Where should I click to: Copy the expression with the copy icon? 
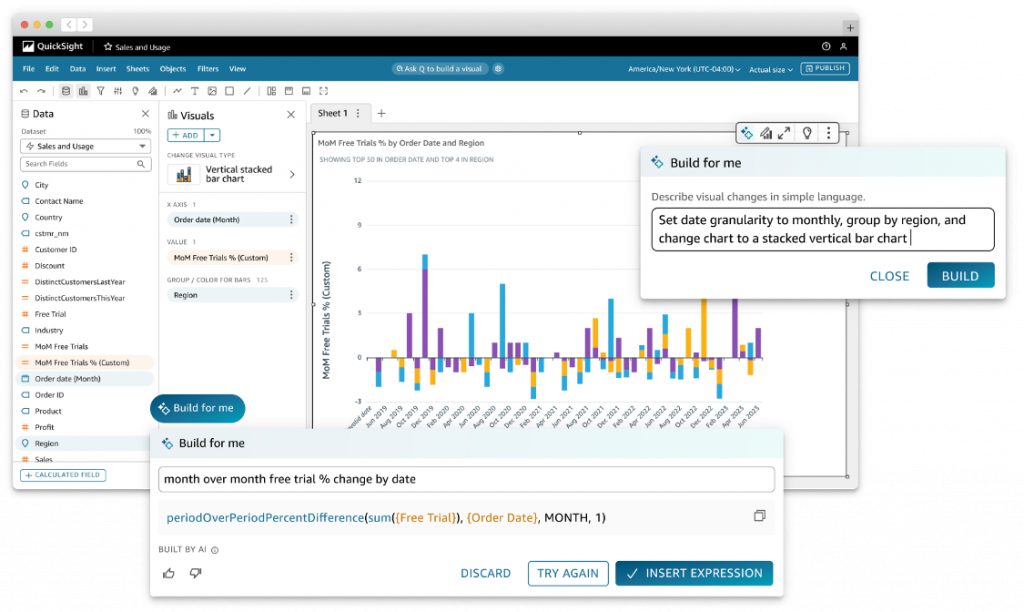[x=759, y=516]
